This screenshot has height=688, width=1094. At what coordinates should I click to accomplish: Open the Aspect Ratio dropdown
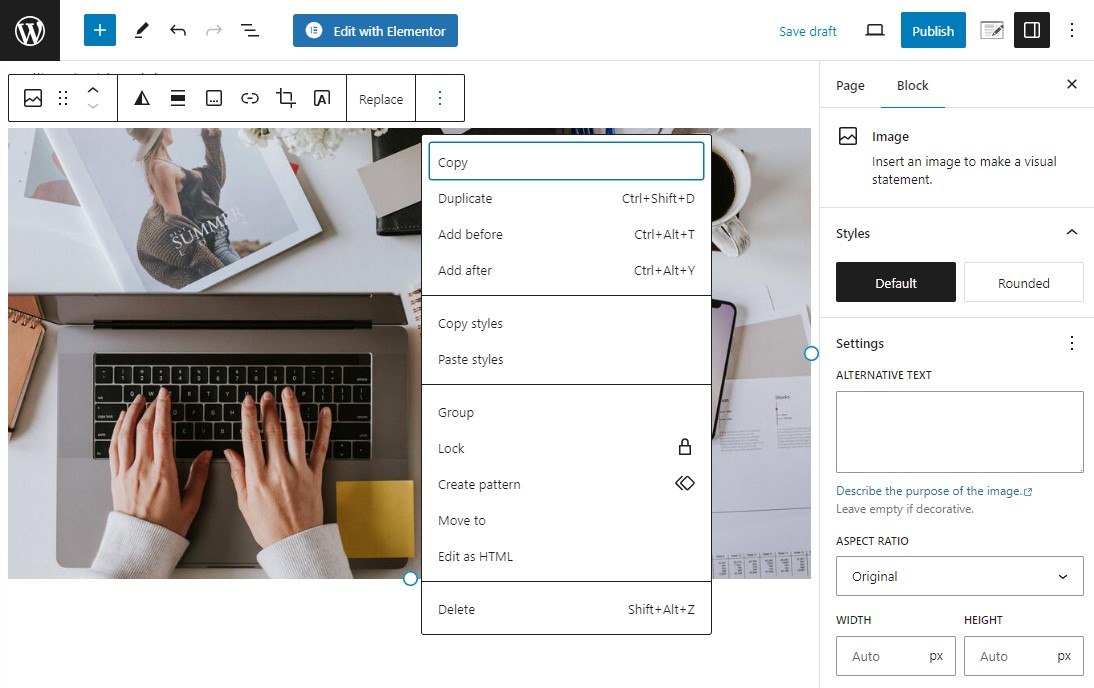point(959,576)
